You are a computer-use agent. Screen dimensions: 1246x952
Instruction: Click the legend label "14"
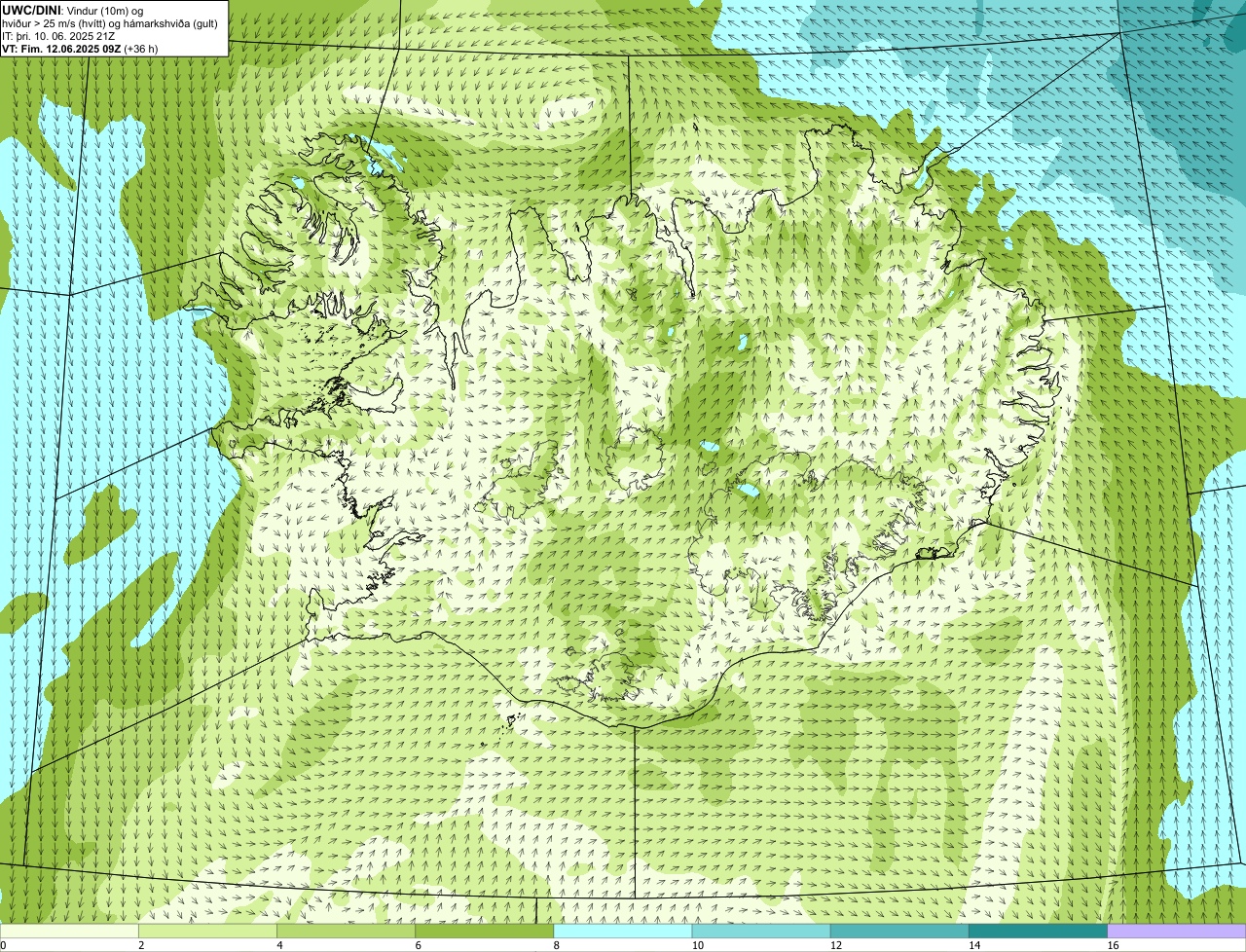[x=974, y=945]
